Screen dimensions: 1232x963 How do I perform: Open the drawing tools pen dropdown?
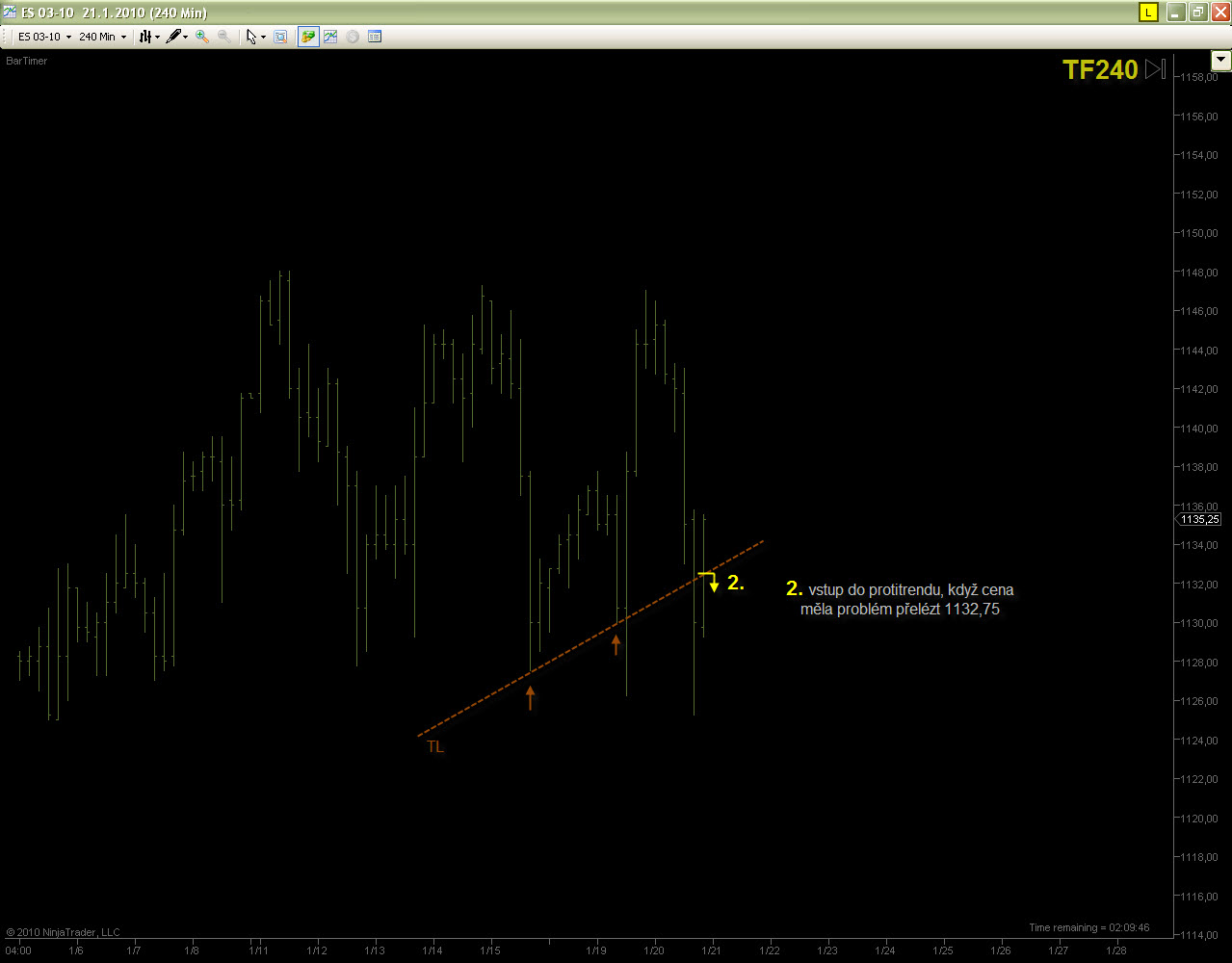[x=176, y=37]
